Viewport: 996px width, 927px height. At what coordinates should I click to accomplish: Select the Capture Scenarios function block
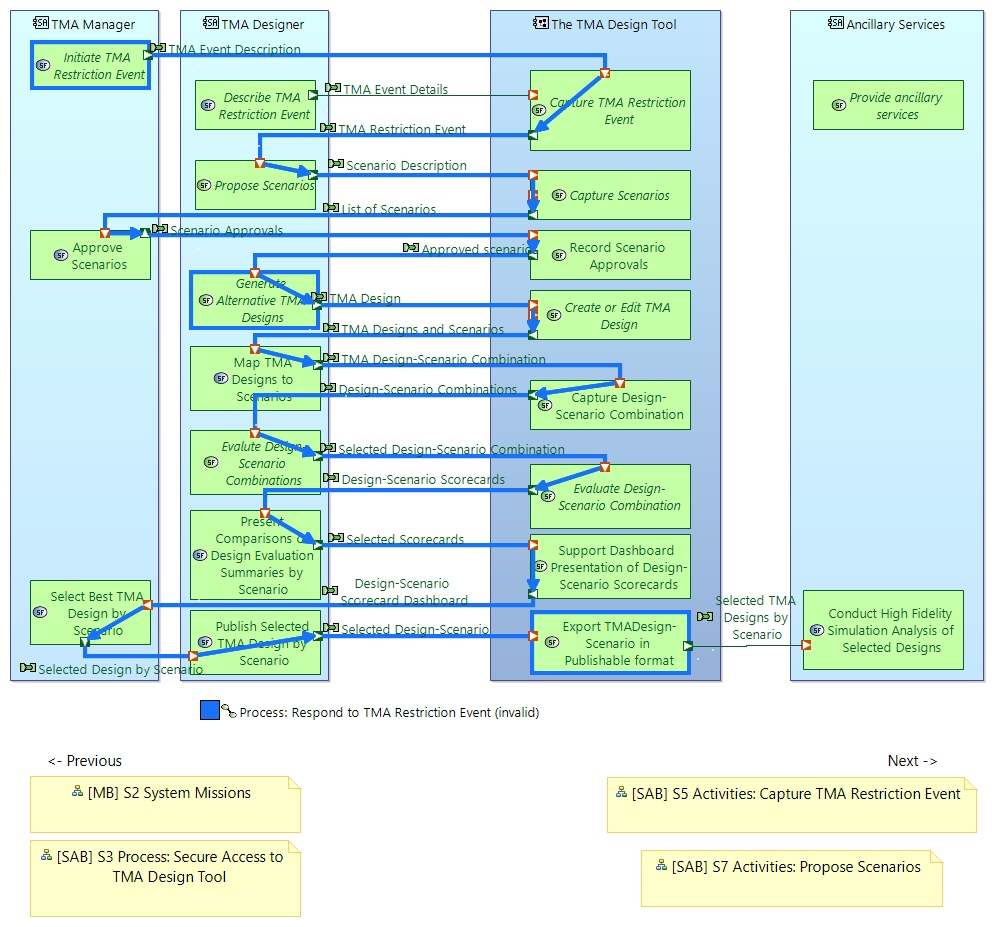[x=610, y=195]
